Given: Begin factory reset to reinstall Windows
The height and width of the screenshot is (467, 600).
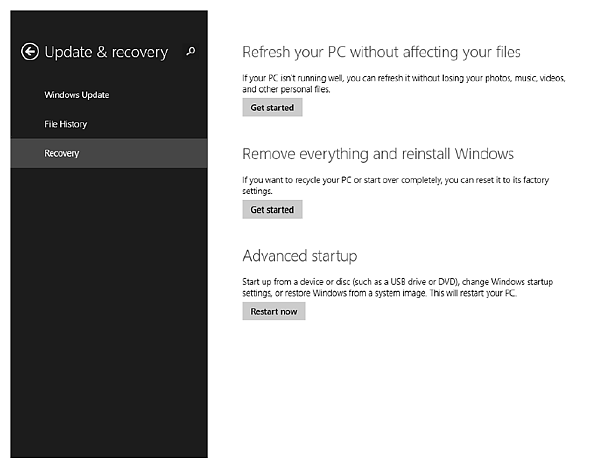Looking at the screenshot, I should pyautogui.click(x=272, y=210).
